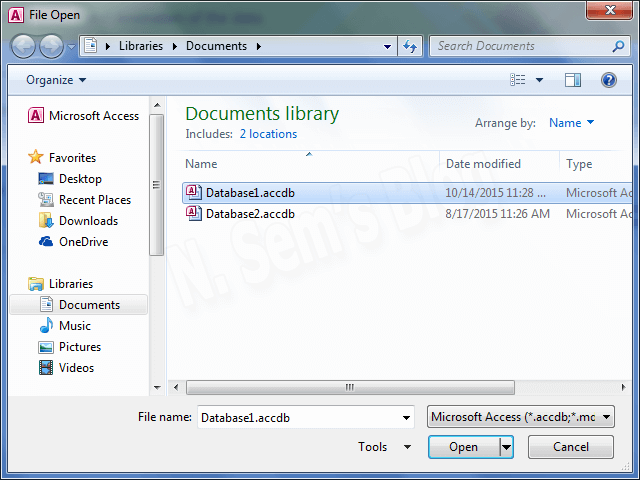
Task: Select Microsoft Access in the navigation pane
Action: [x=94, y=116]
